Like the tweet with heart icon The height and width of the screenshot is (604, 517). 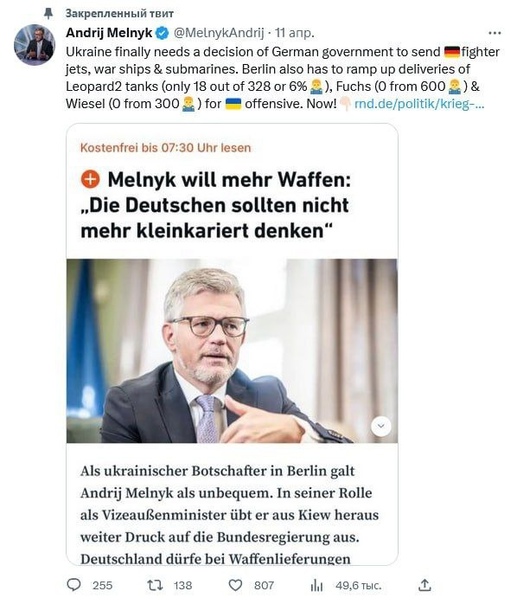[x=235, y=585]
